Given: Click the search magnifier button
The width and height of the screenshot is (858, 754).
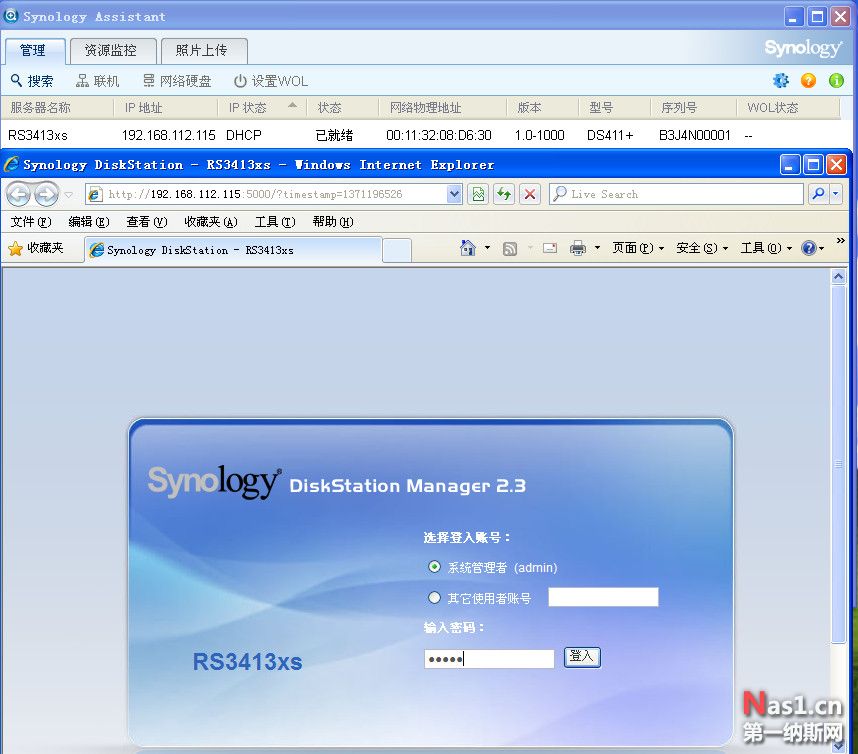Looking at the screenshot, I should 819,194.
